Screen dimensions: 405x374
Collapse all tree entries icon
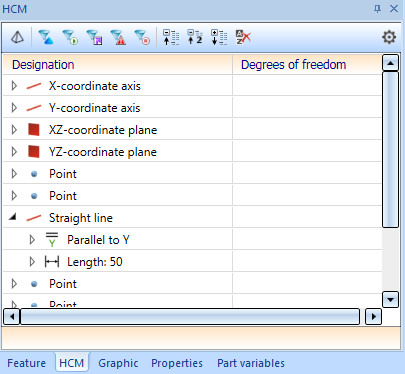pyautogui.click(x=171, y=37)
